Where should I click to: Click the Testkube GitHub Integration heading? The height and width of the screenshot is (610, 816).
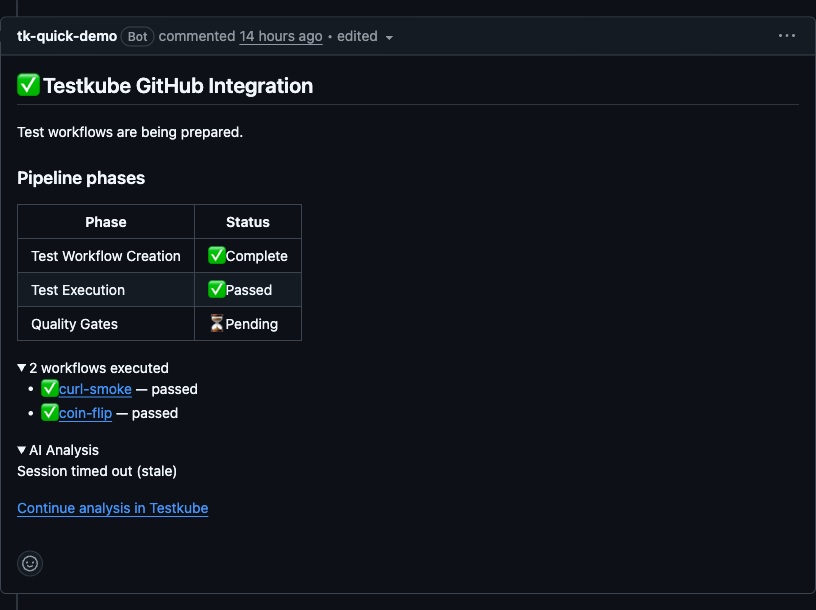click(x=177, y=86)
